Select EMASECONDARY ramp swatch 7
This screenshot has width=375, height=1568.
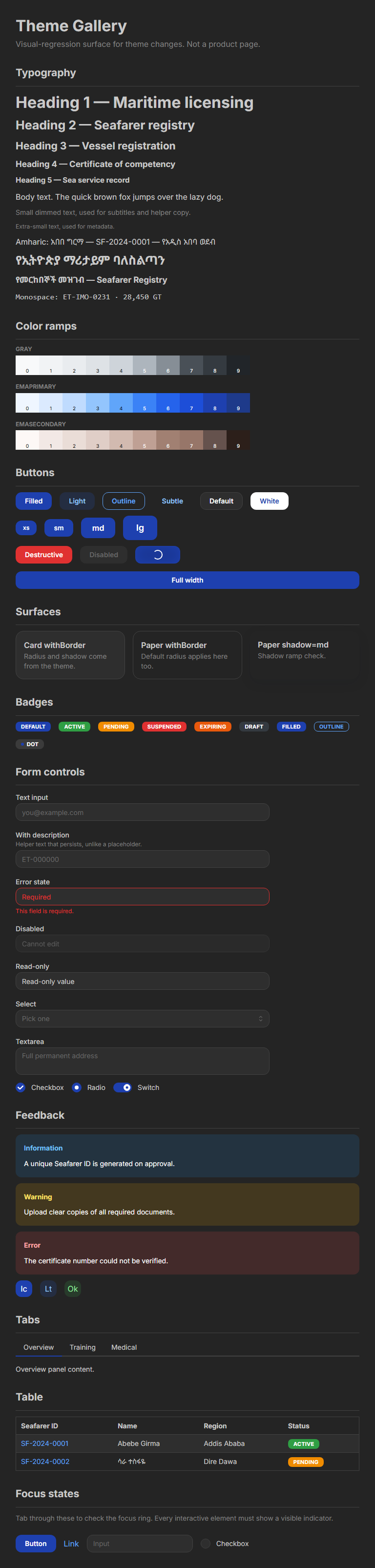[x=191, y=440]
